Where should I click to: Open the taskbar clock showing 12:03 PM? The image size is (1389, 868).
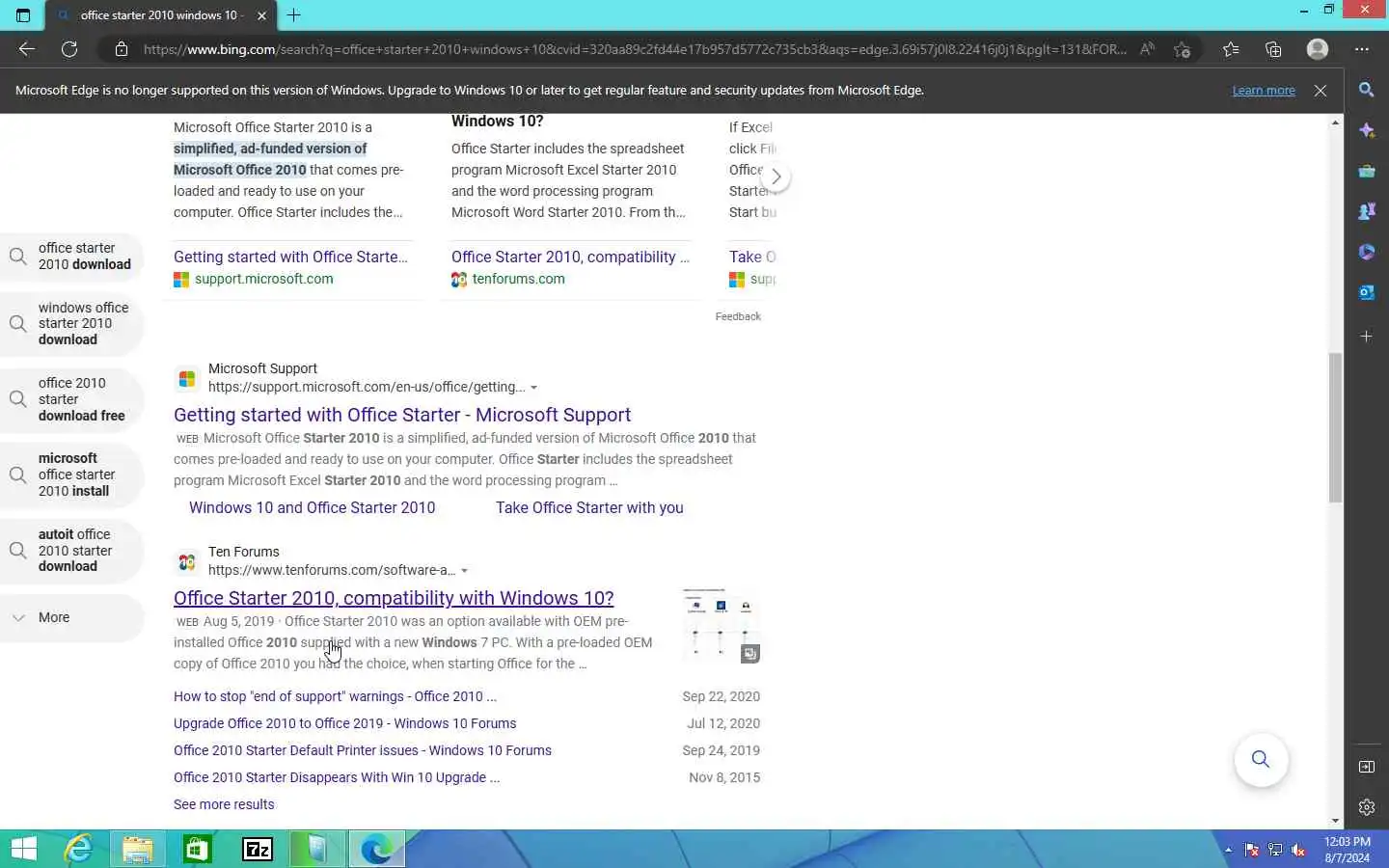pos(1347,850)
